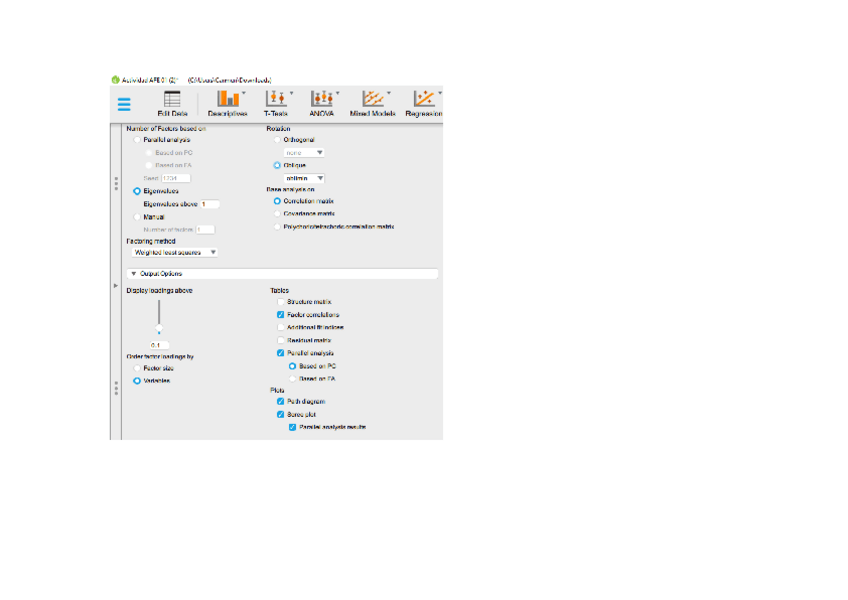Open the ANOVA analysis menu

point(322,104)
